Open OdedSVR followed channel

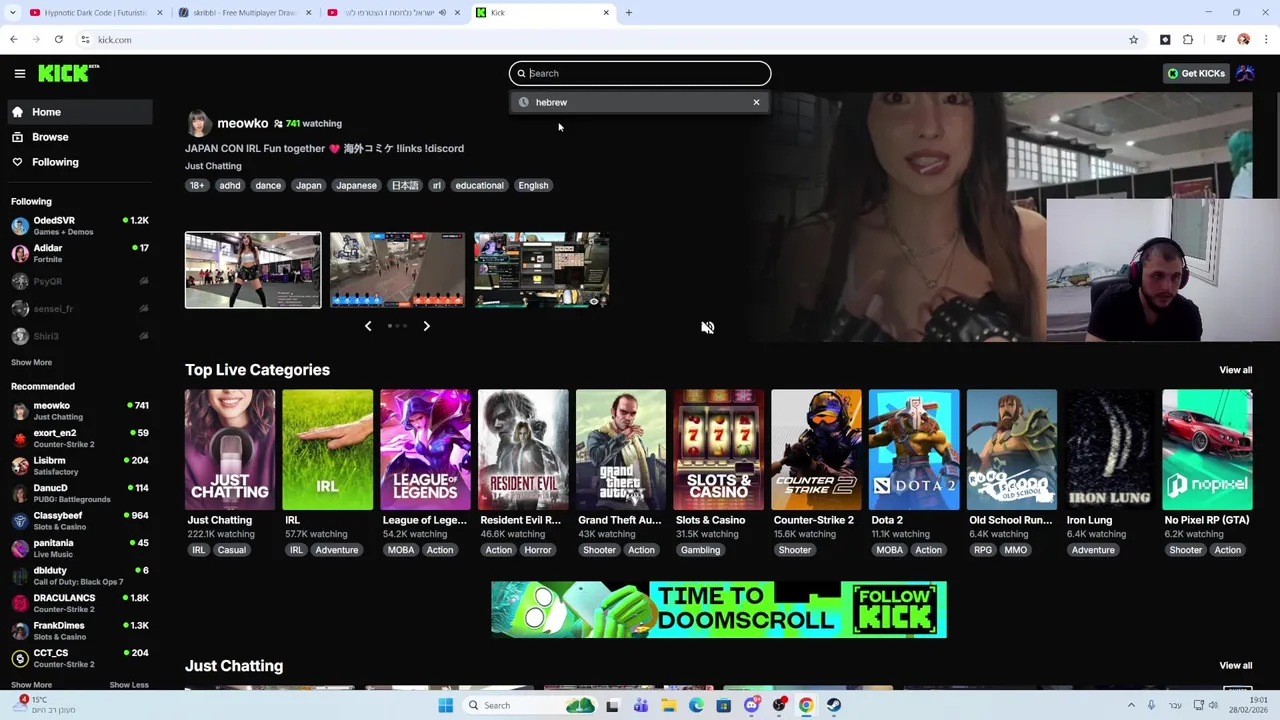(x=79, y=226)
